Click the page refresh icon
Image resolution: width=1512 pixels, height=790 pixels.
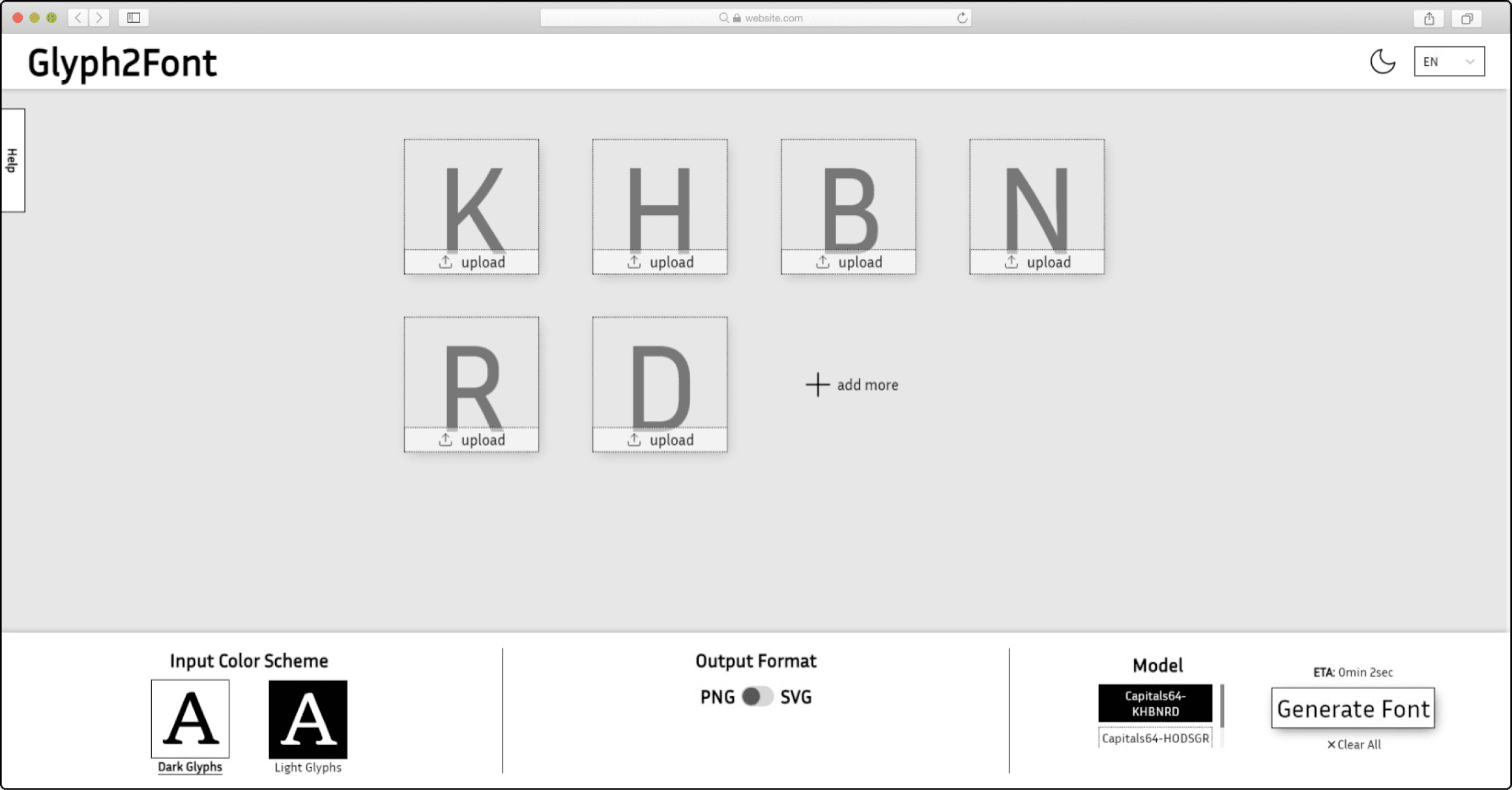pyautogui.click(x=962, y=18)
